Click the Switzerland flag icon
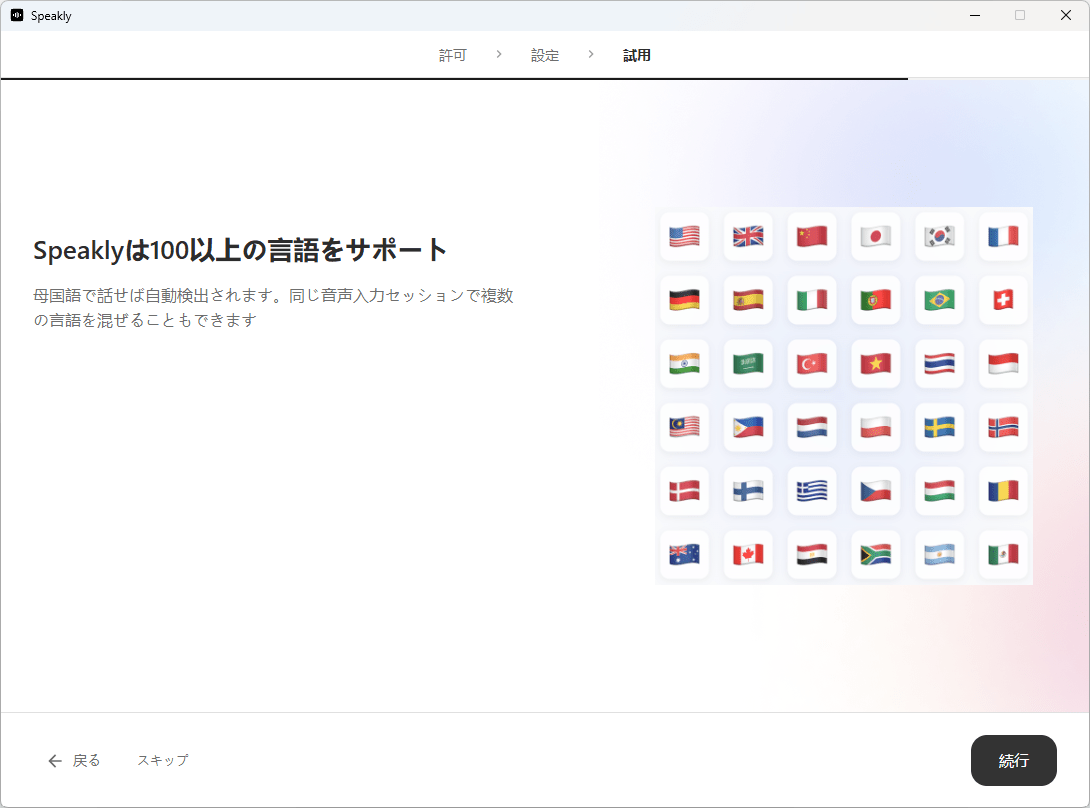The width and height of the screenshot is (1090, 808). pyautogui.click(x=1003, y=300)
